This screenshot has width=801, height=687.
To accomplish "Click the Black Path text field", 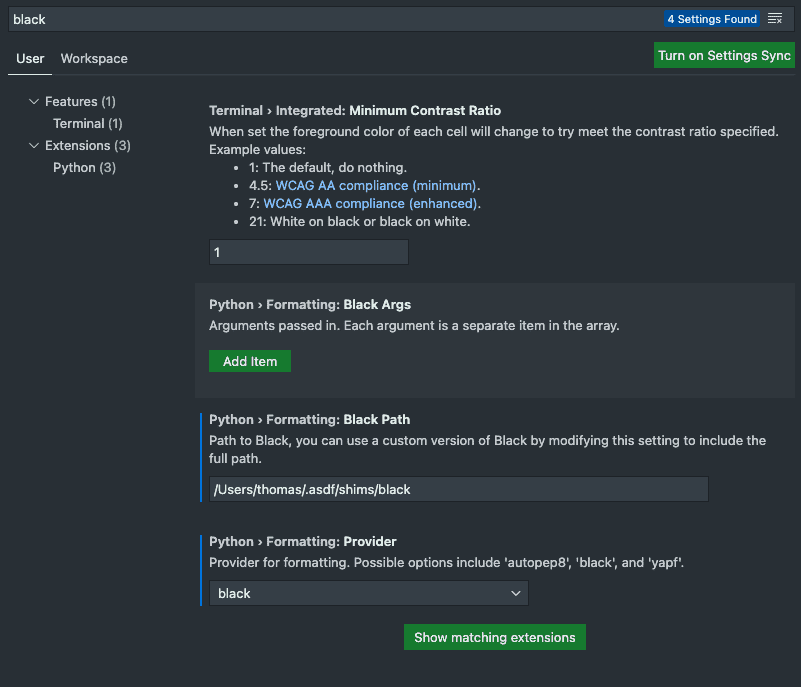I will [x=458, y=489].
